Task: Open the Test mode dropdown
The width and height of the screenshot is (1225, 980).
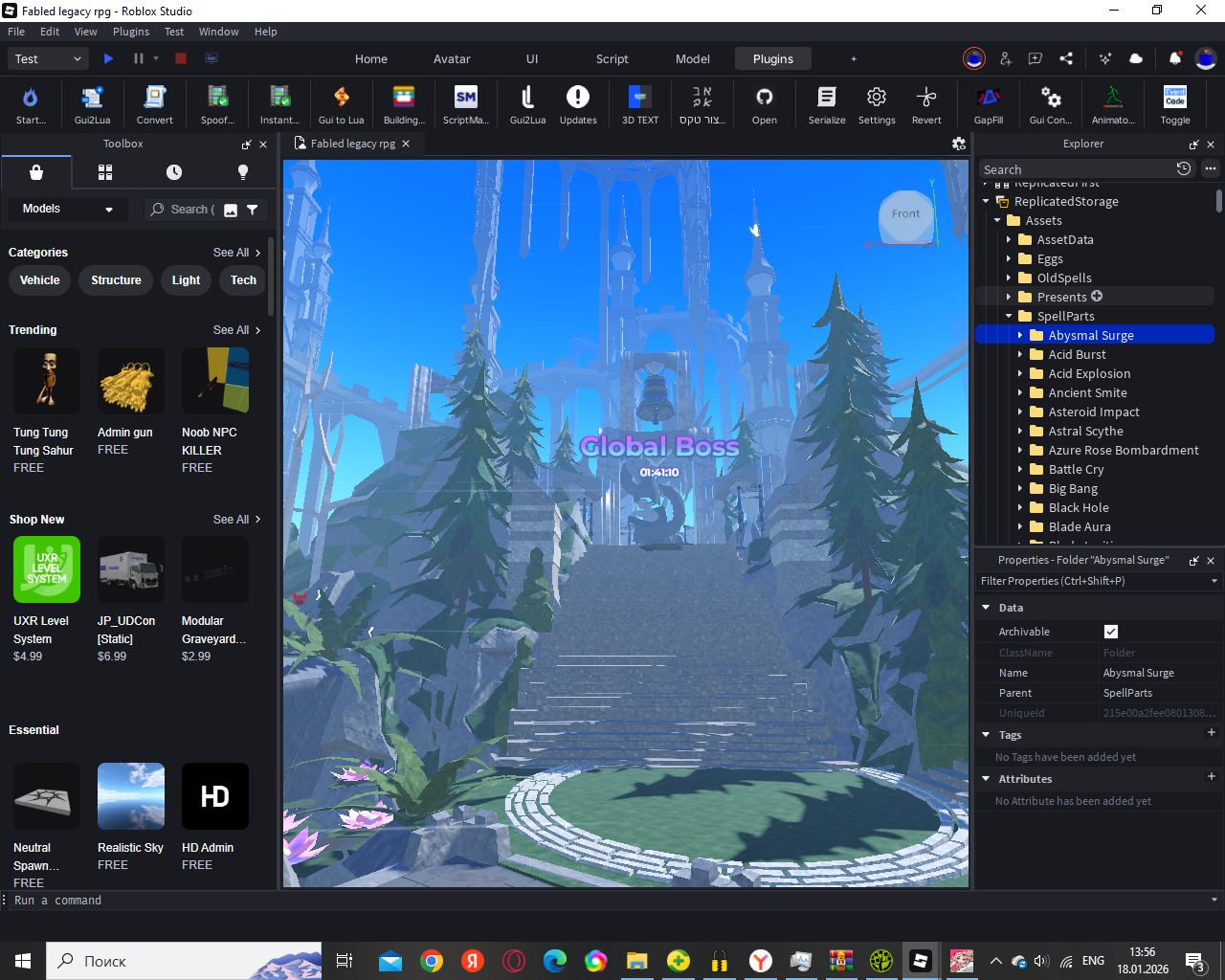Action: point(49,58)
